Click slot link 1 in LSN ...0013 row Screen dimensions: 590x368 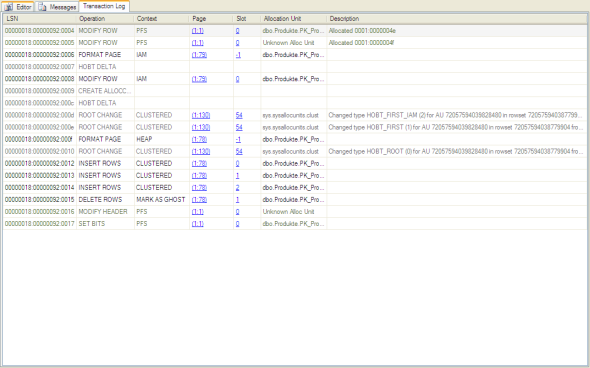(x=237, y=175)
